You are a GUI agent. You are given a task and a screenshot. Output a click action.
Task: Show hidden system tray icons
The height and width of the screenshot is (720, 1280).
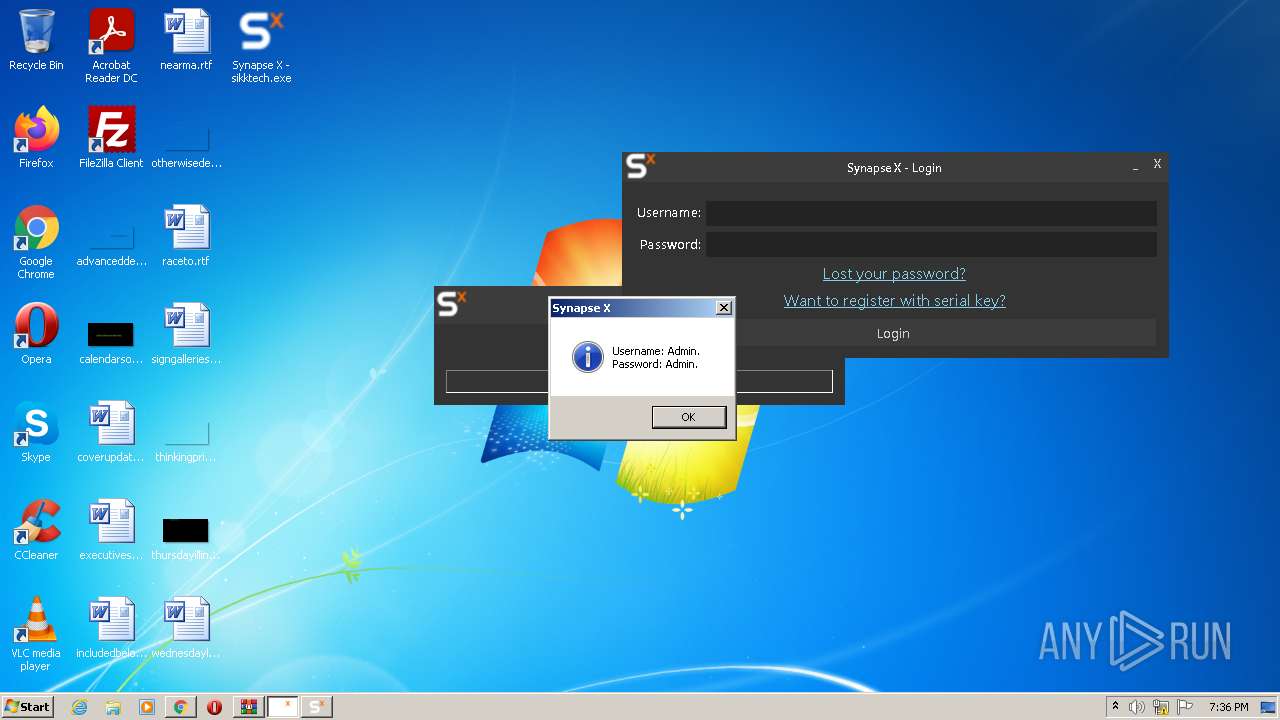pyautogui.click(x=1115, y=707)
